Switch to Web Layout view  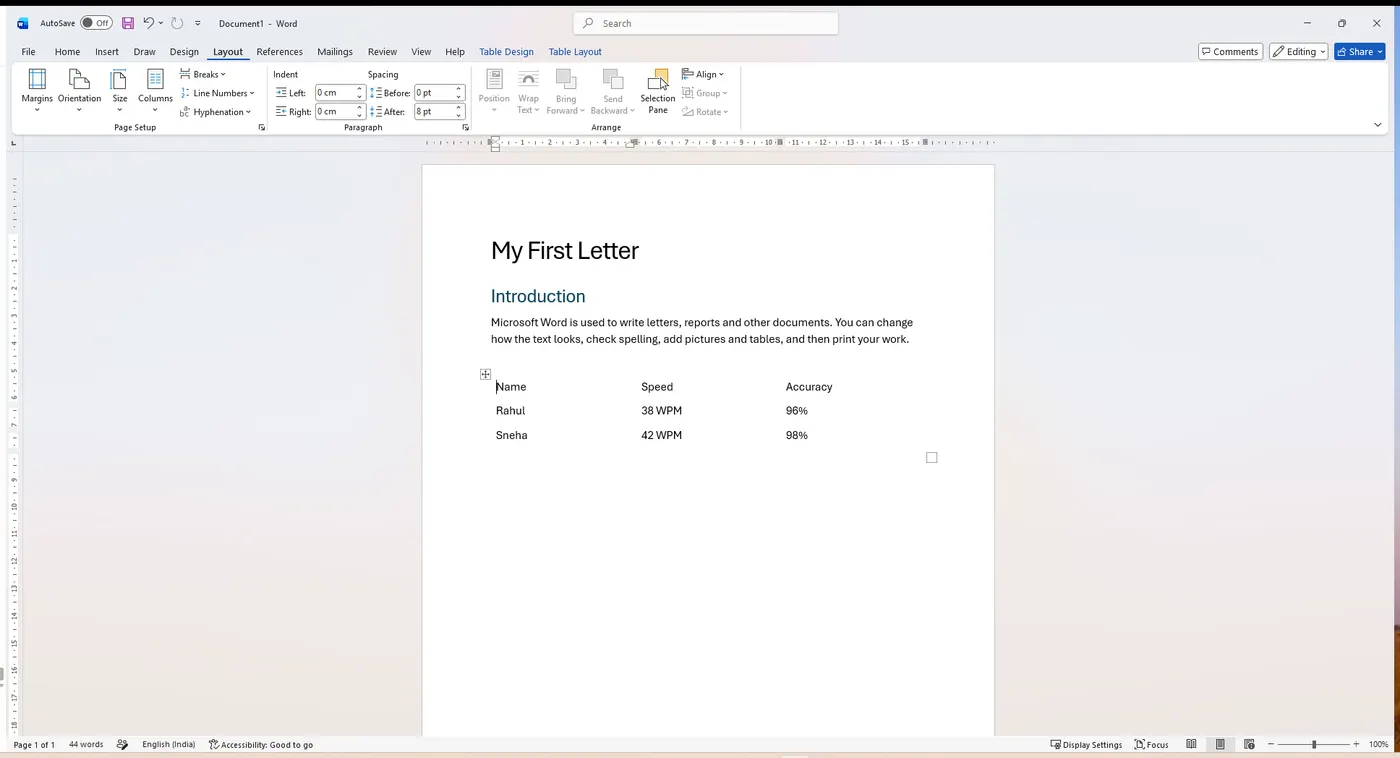point(1249,744)
